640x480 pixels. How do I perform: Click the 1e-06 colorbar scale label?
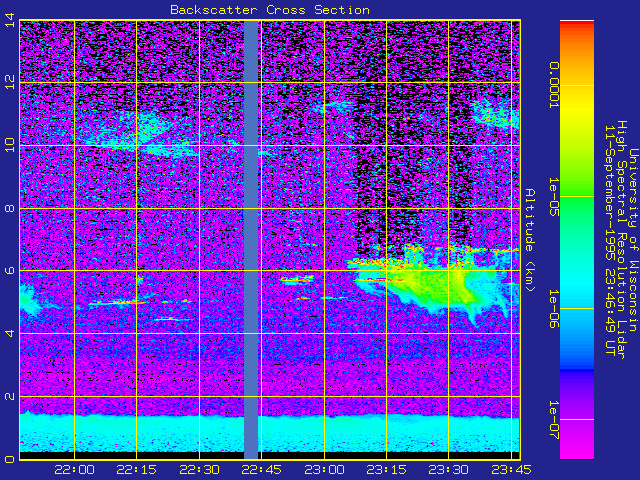[553, 309]
